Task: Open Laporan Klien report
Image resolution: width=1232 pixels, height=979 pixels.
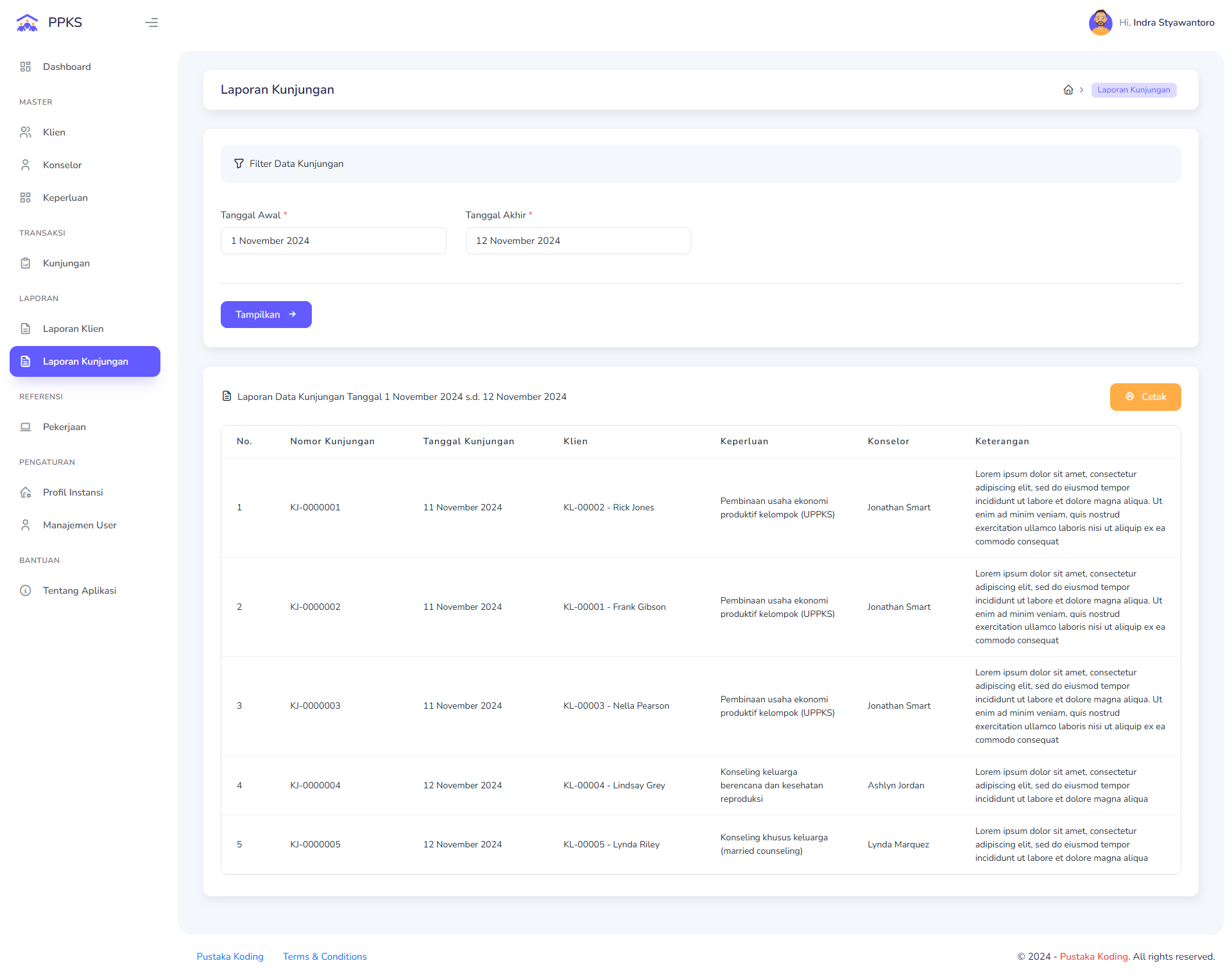Action: coord(85,329)
